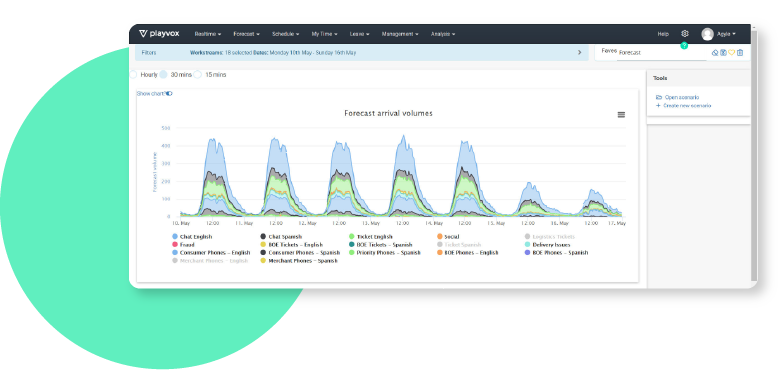This screenshot has height=385, width=782.
Task: Open the Management menu
Action: pos(400,34)
